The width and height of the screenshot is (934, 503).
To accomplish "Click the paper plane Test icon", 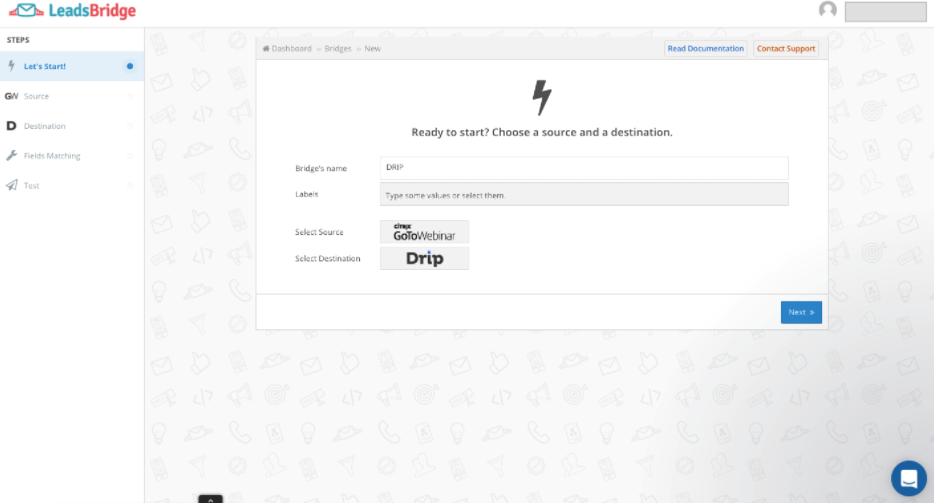I will tap(11, 186).
